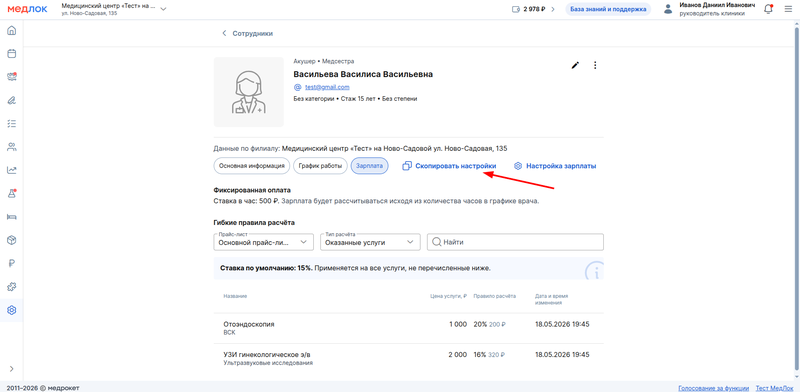Open the people icon in sidebar

tap(11, 147)
